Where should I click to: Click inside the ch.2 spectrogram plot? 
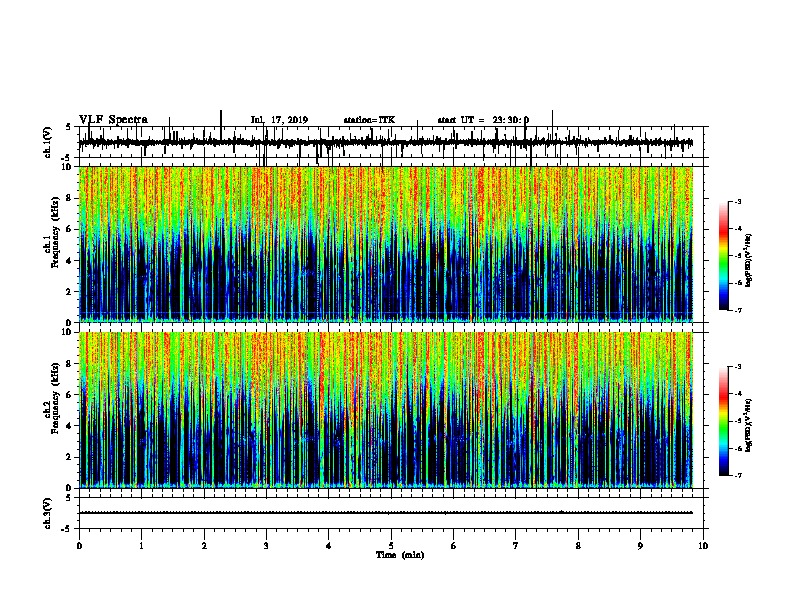[x=386, y=410]
